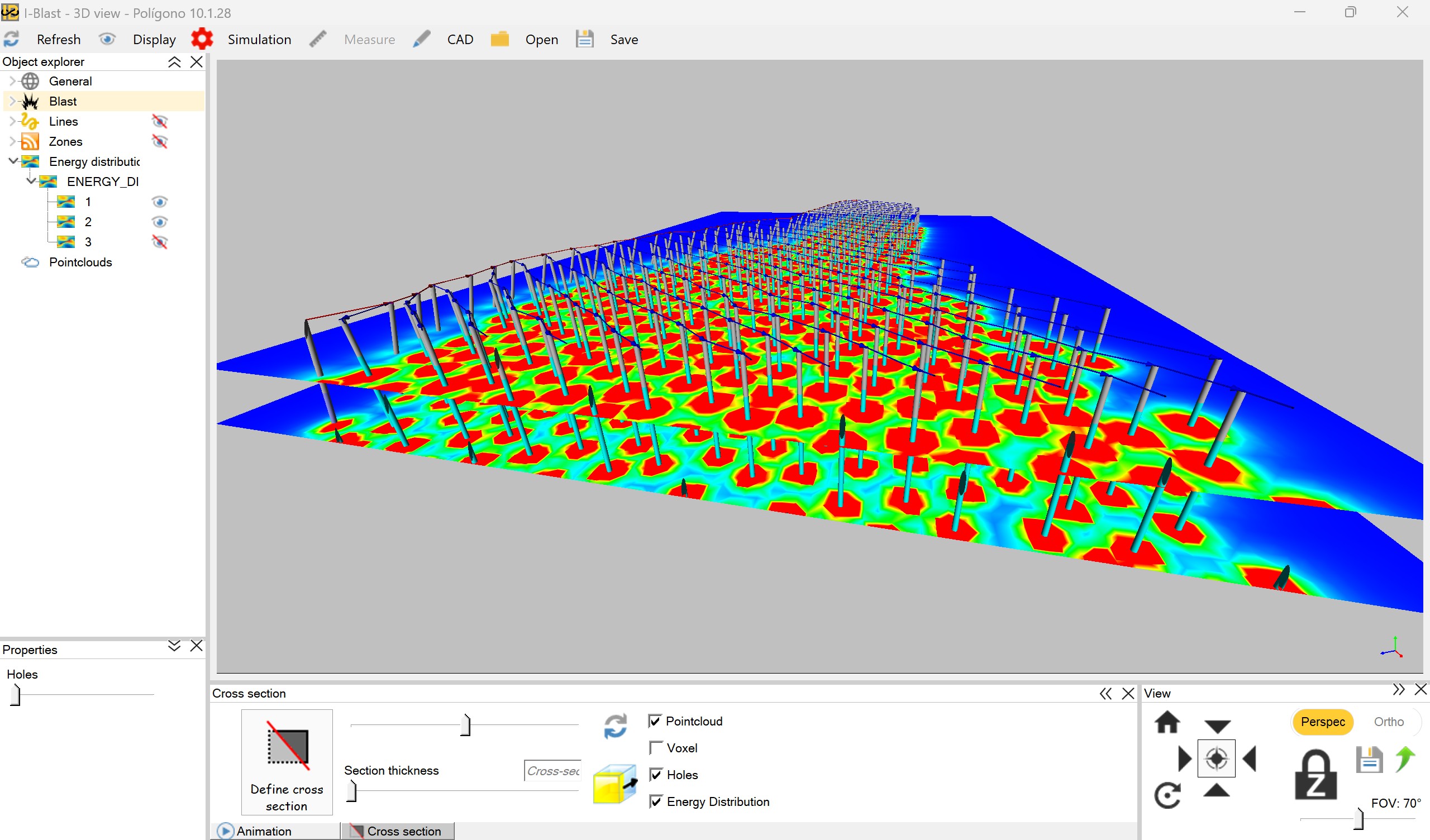
Task: Click the home view icon
Action: [x=1169, y=723]
